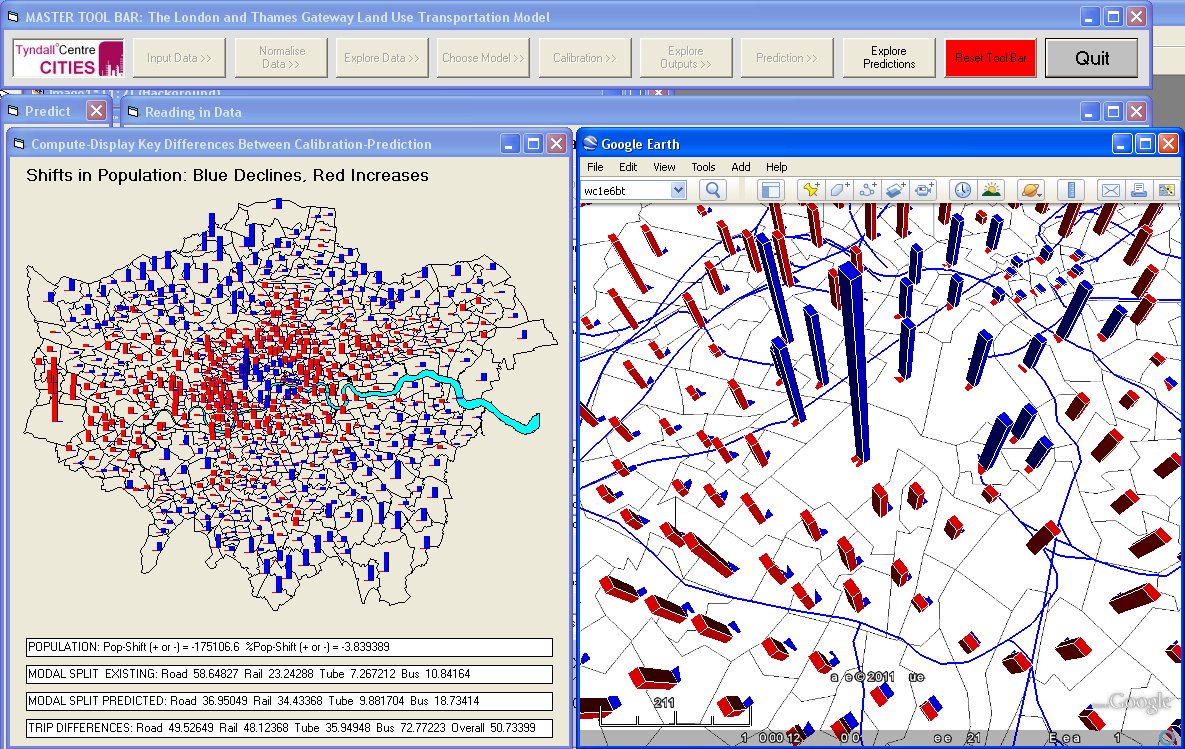Click the Tyndall Centre CITIES logo
Screen dimensions: 1185x749
click(67, 58)
